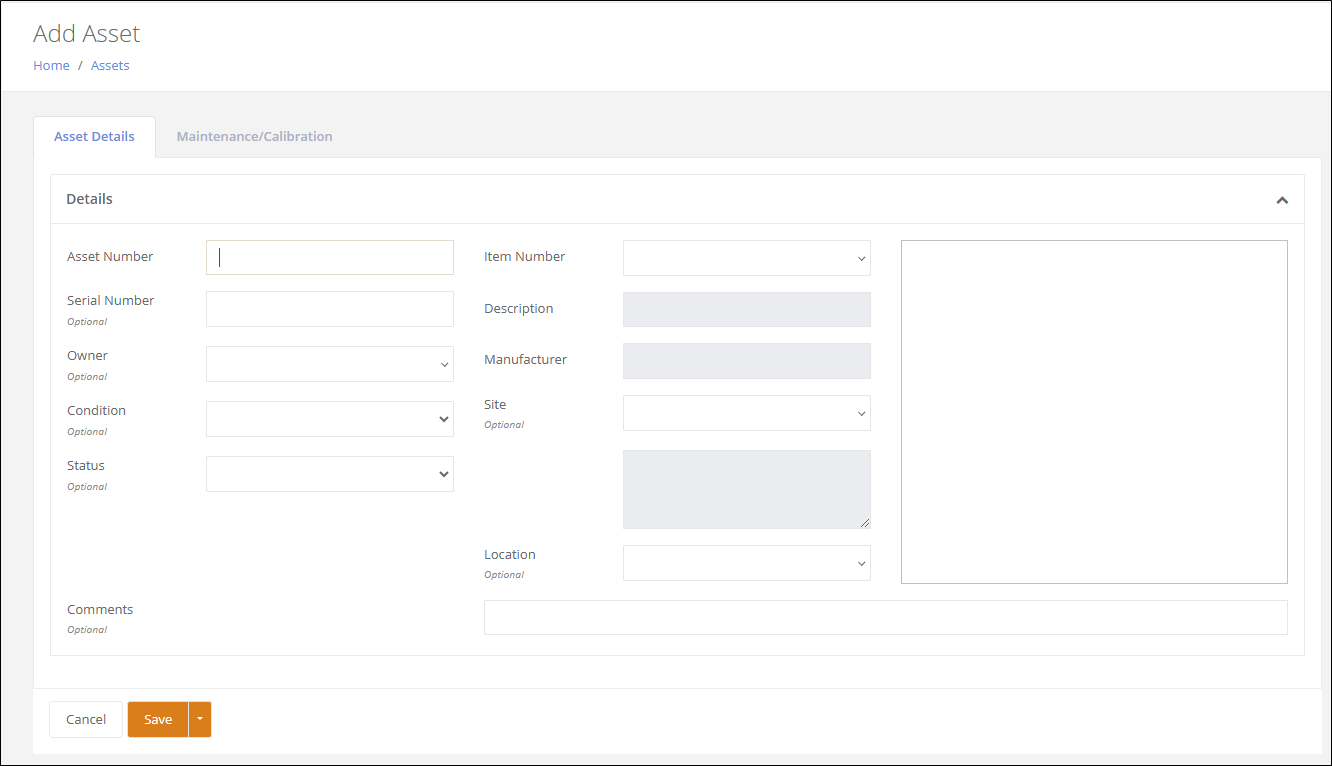Open the Owner dropdown
Viewport: 1332px width, 766px height.
(330, 364)
